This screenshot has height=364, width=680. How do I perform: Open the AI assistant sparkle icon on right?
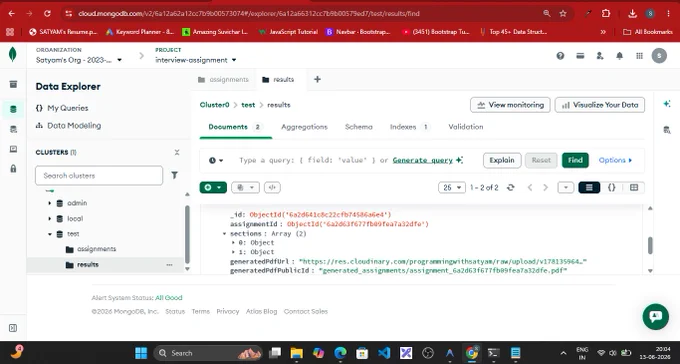(x=667, y=104)
